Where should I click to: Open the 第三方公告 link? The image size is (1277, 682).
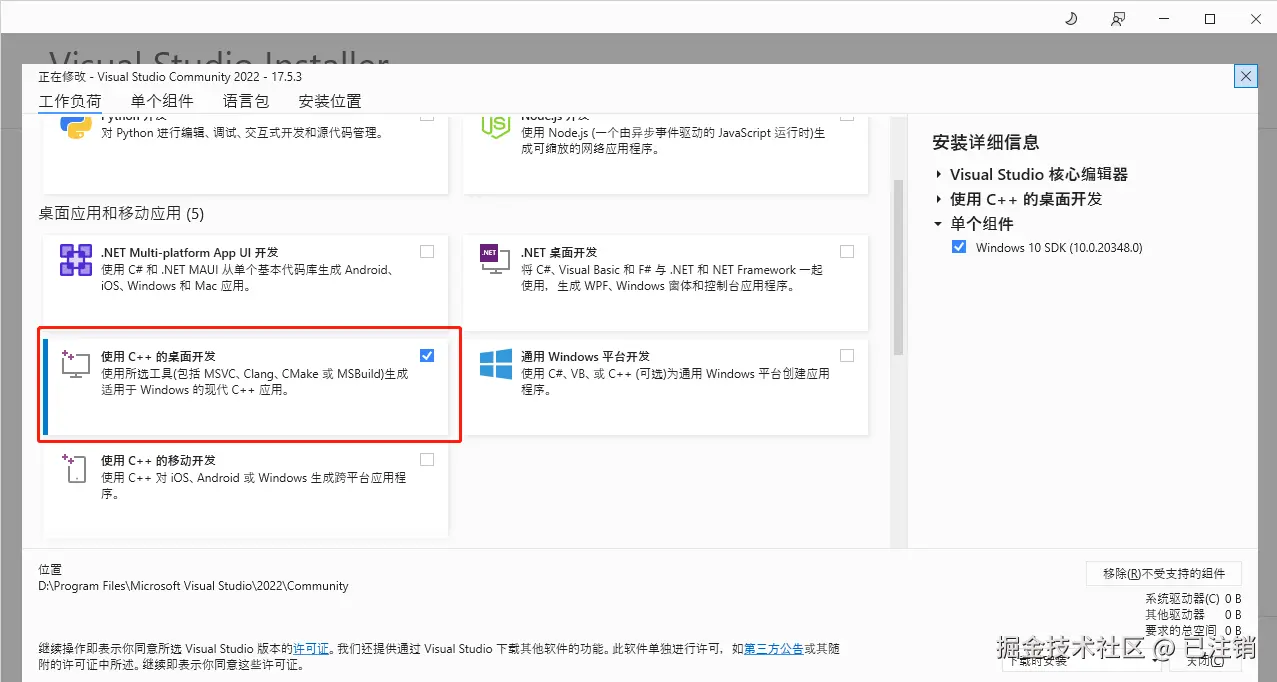pyautogui.click(x=774, y=649)
